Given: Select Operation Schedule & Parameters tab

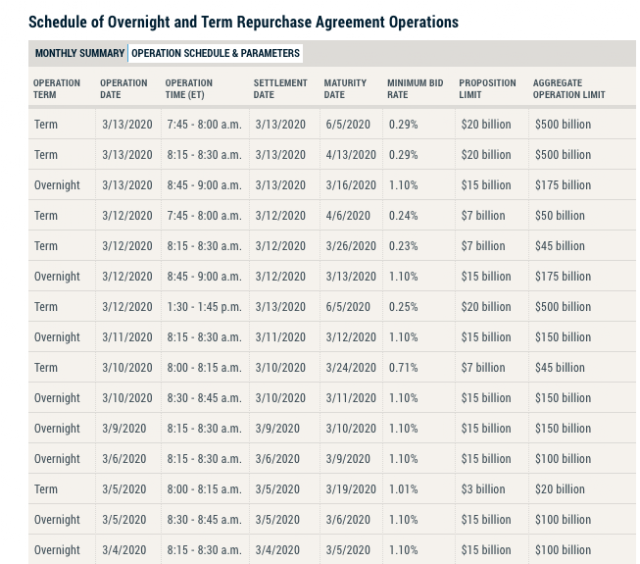Looking at the screenshot, I should pyautogui.click(x=216, y=53).
